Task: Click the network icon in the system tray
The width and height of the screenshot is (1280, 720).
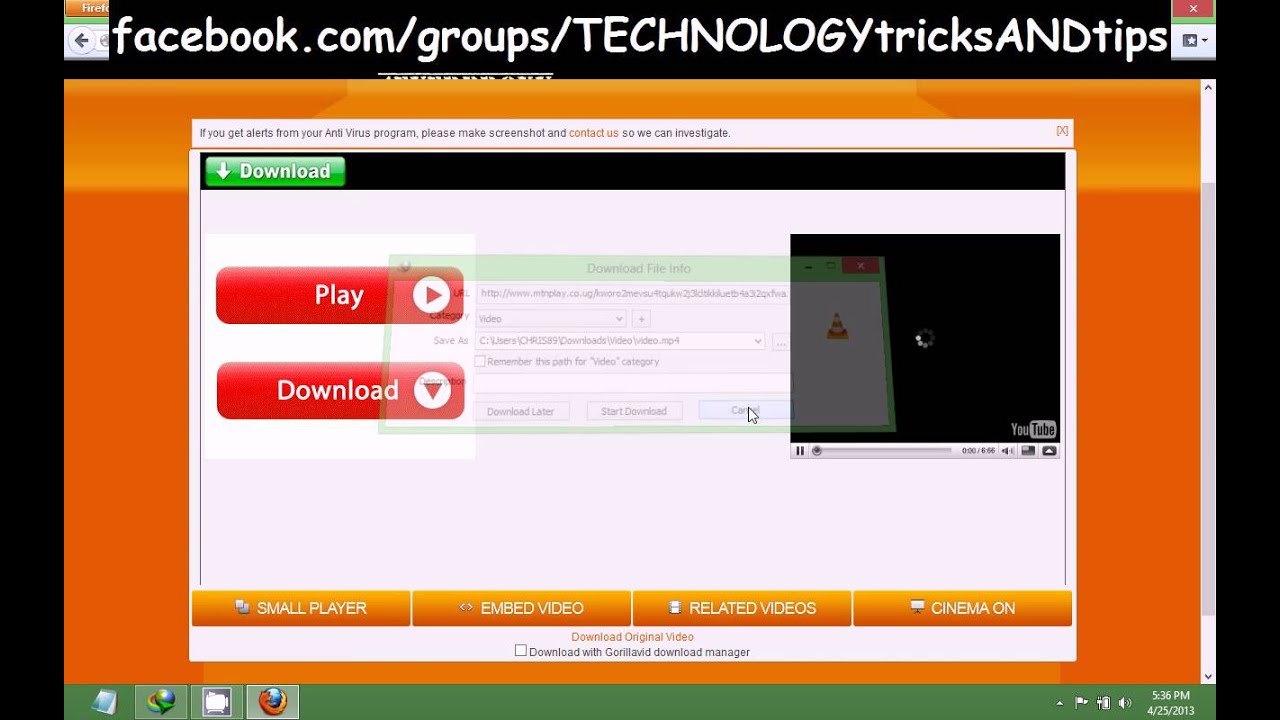Action: click(x=1103, y=703)
